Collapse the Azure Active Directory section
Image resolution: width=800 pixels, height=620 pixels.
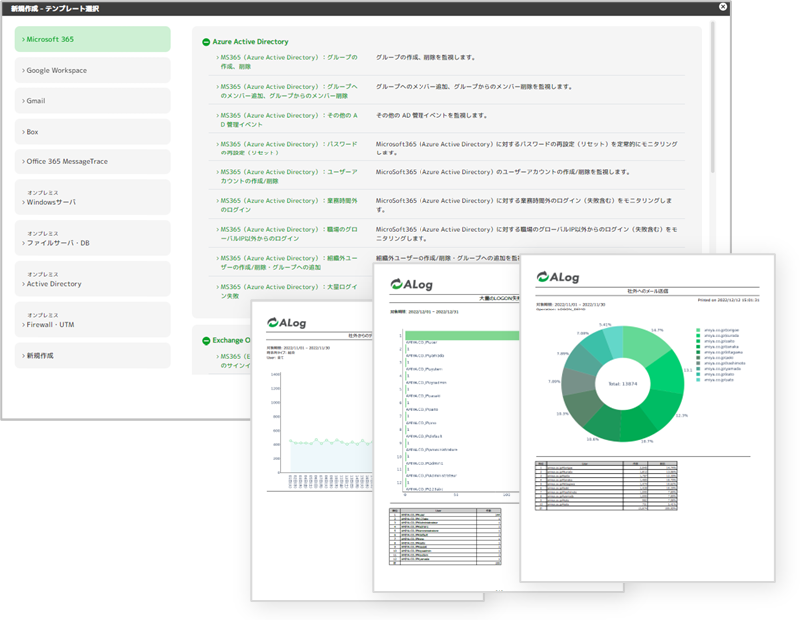tap(206, 42)
